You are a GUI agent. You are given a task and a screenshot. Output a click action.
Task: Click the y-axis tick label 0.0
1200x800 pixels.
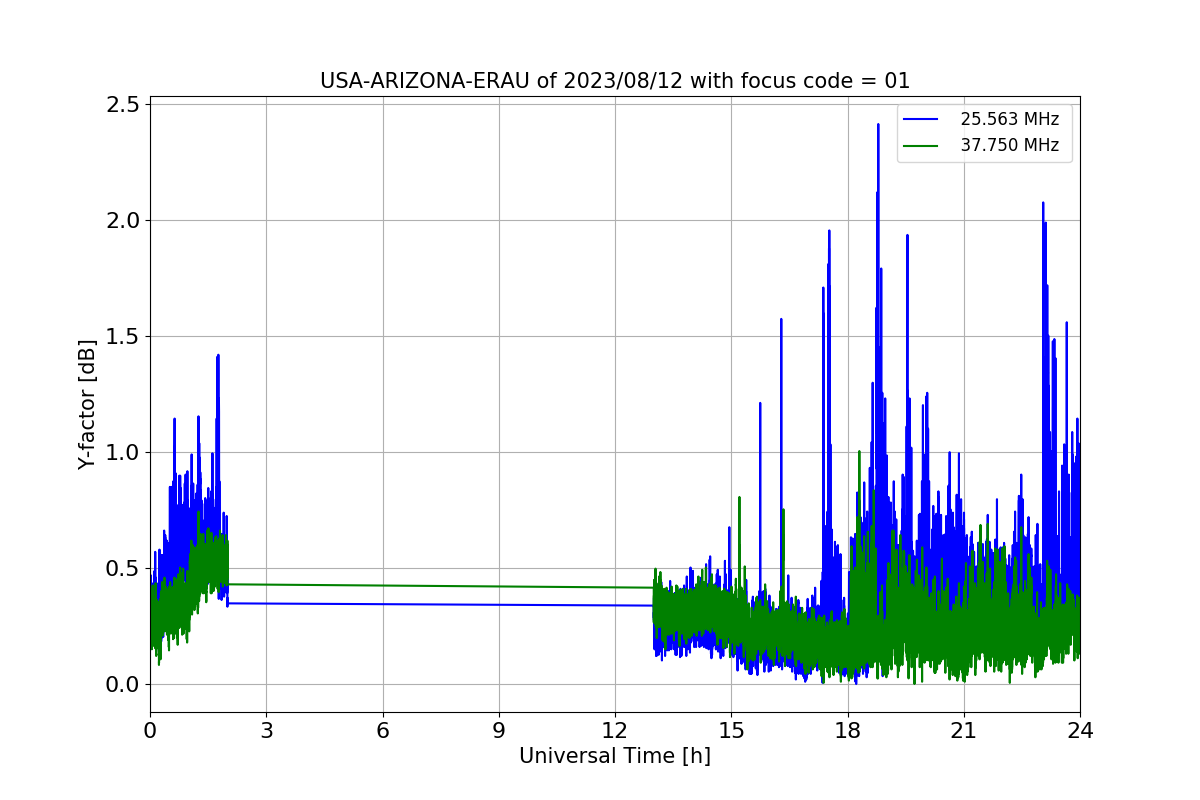coord(122,685)
